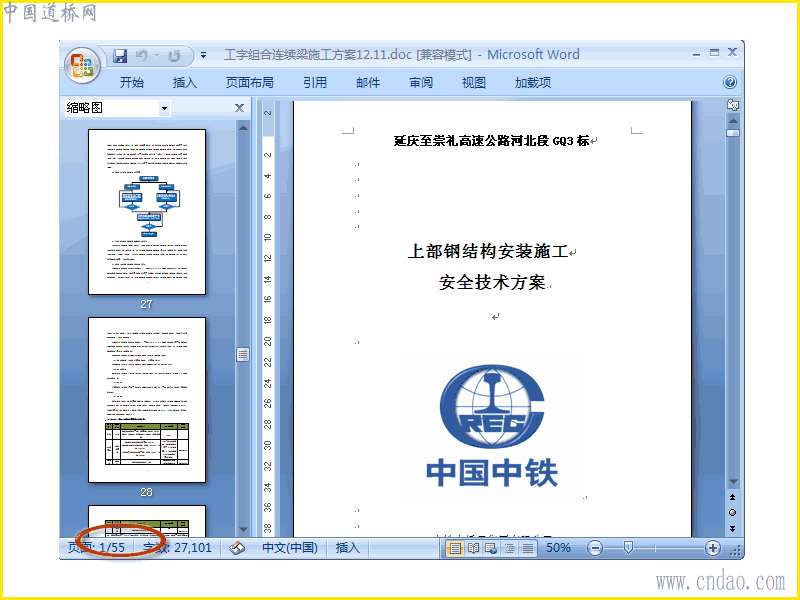The height and width of the screenshot is (600, 800).
Task: Select page 28 thumbnail
Action: pyautogui.click(x=147, y=400)
